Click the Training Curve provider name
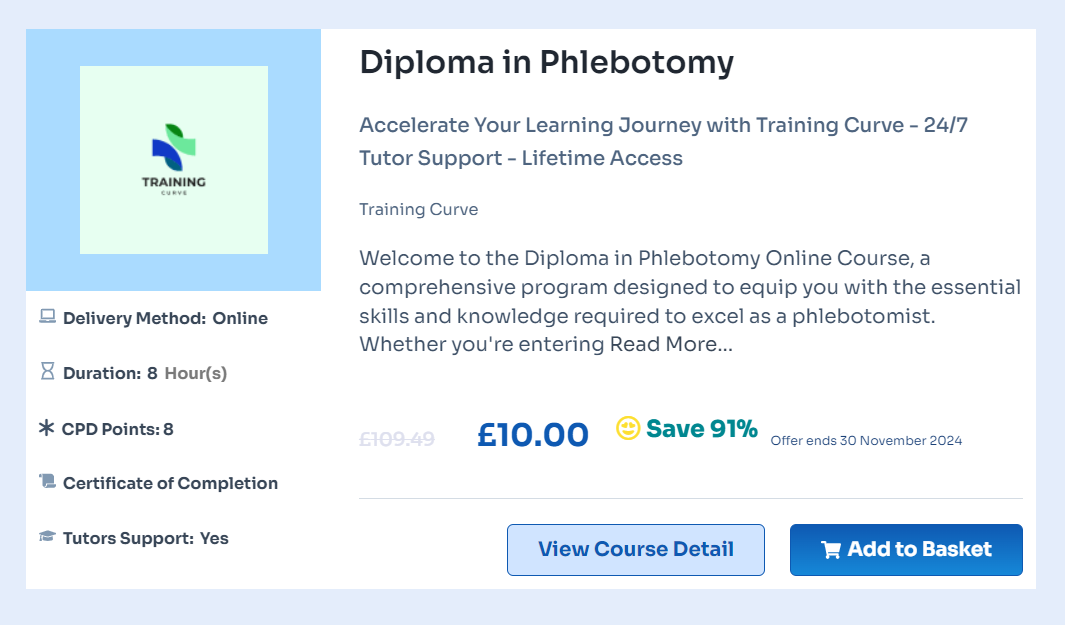1065x625 pixels. click(418, 209)
